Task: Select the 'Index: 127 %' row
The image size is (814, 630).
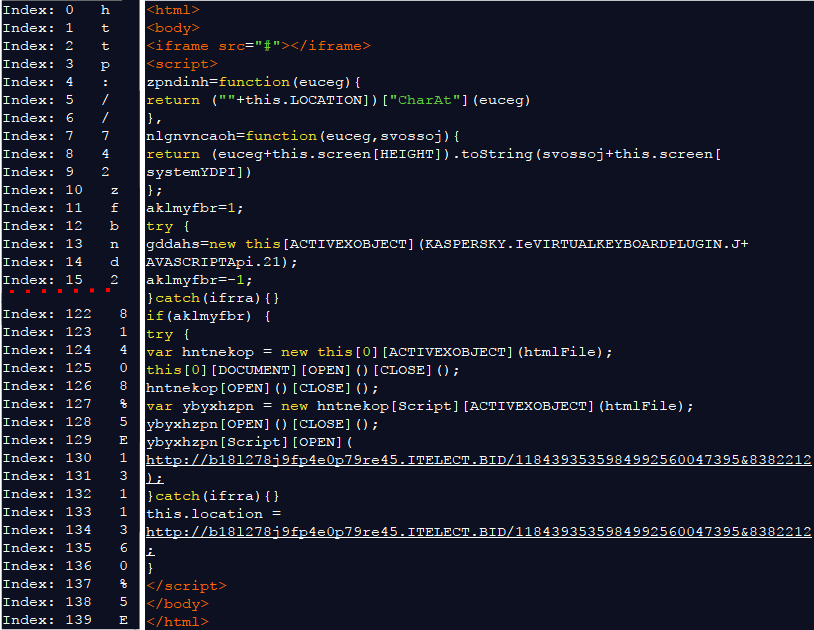Action: click(x=65, y=404)
